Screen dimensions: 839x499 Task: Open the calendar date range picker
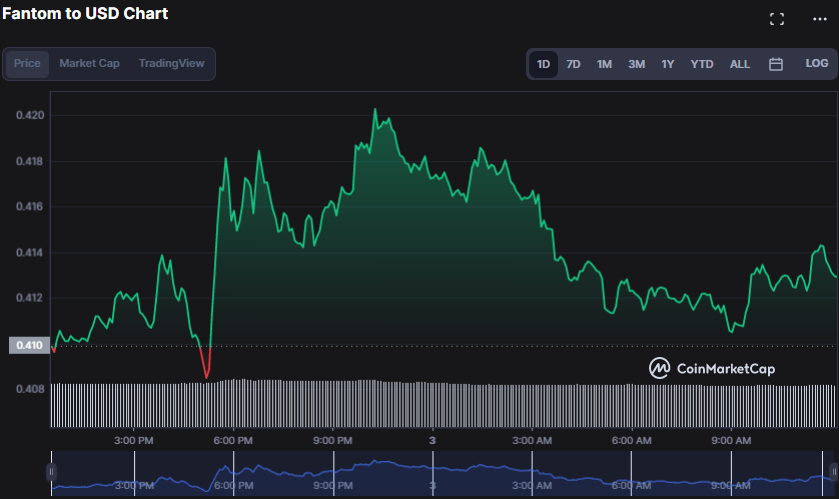(775, 64)
